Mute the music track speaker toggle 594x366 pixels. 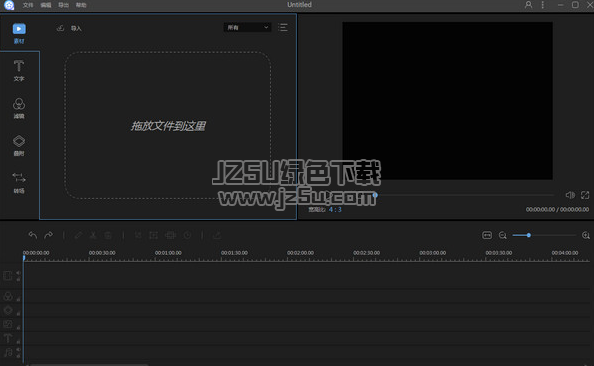18,350
